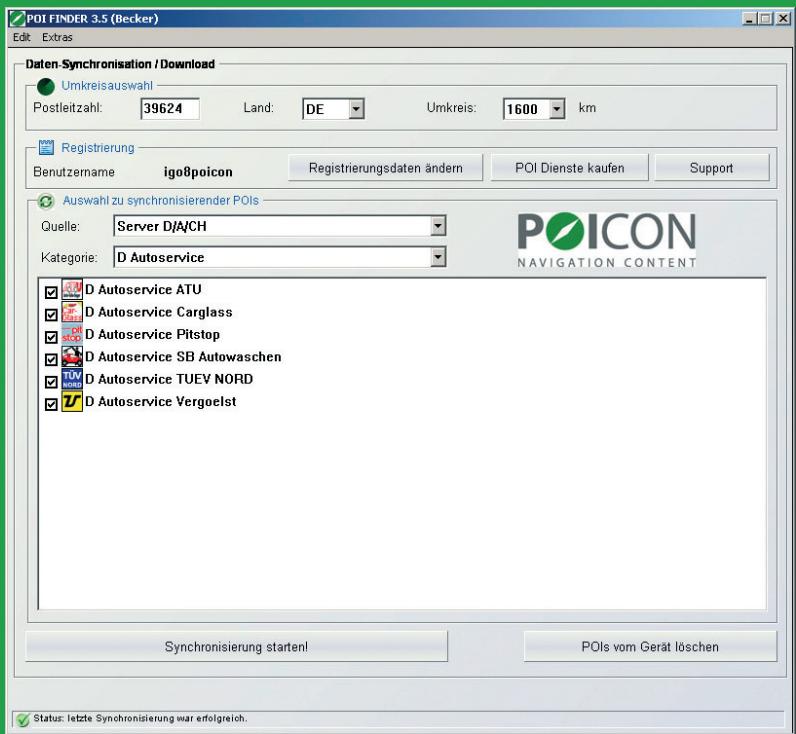
Task: Select the D Autoservice TUEV NORD entry
Action: coord(169,379)
